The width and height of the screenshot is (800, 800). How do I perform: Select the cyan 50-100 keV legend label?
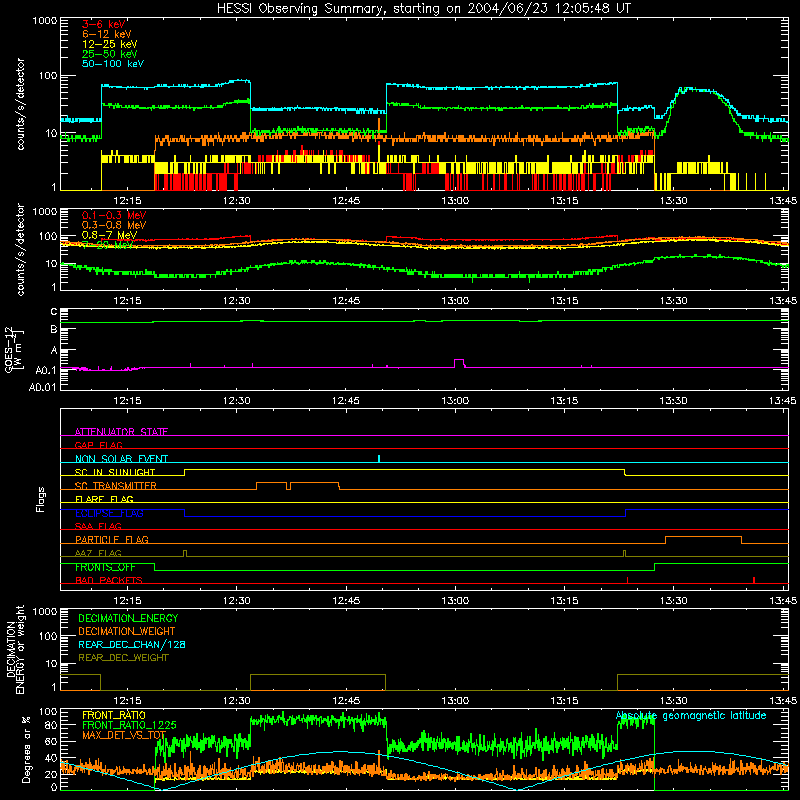click(113, 64)
